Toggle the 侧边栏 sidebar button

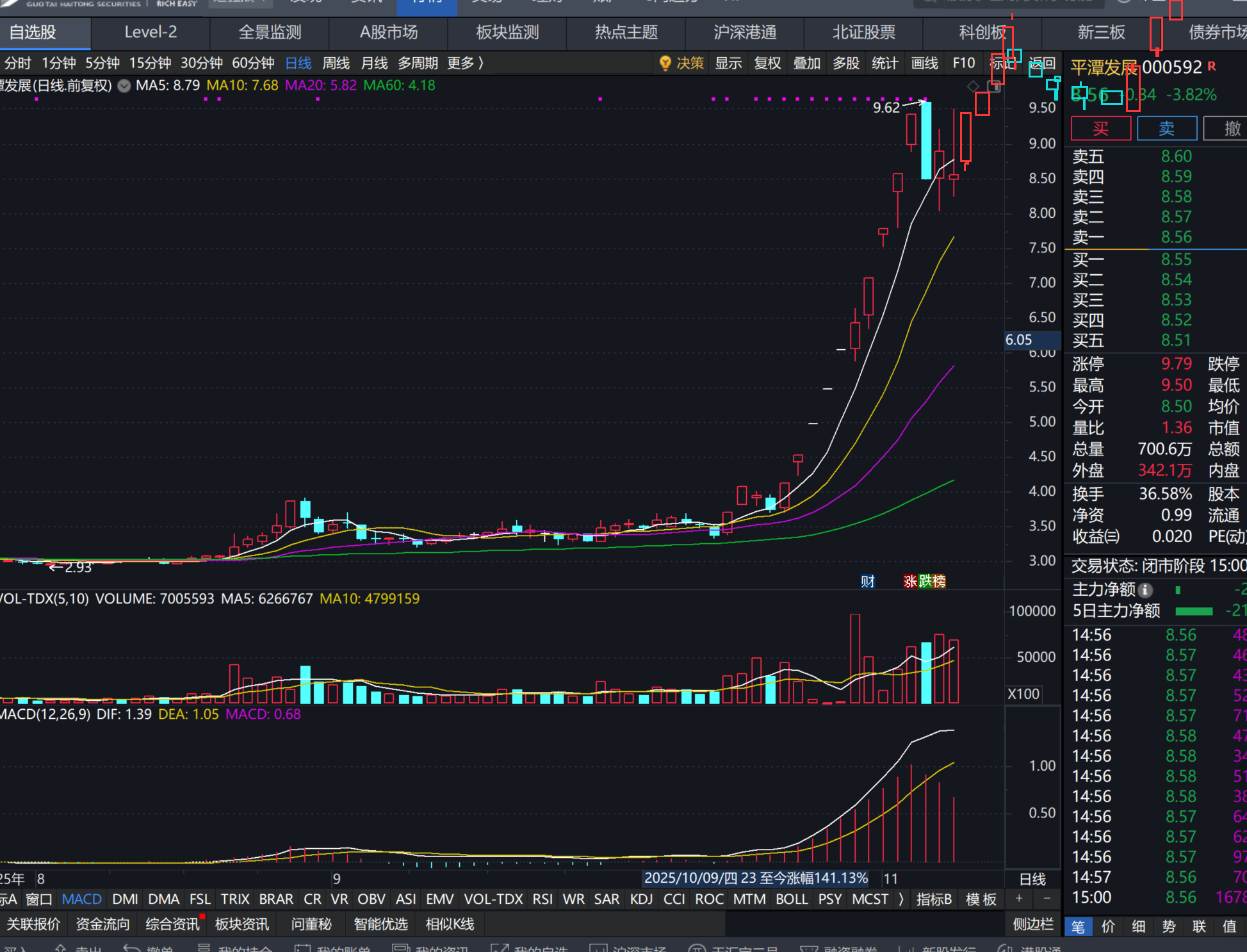(x=1032, y=924)
